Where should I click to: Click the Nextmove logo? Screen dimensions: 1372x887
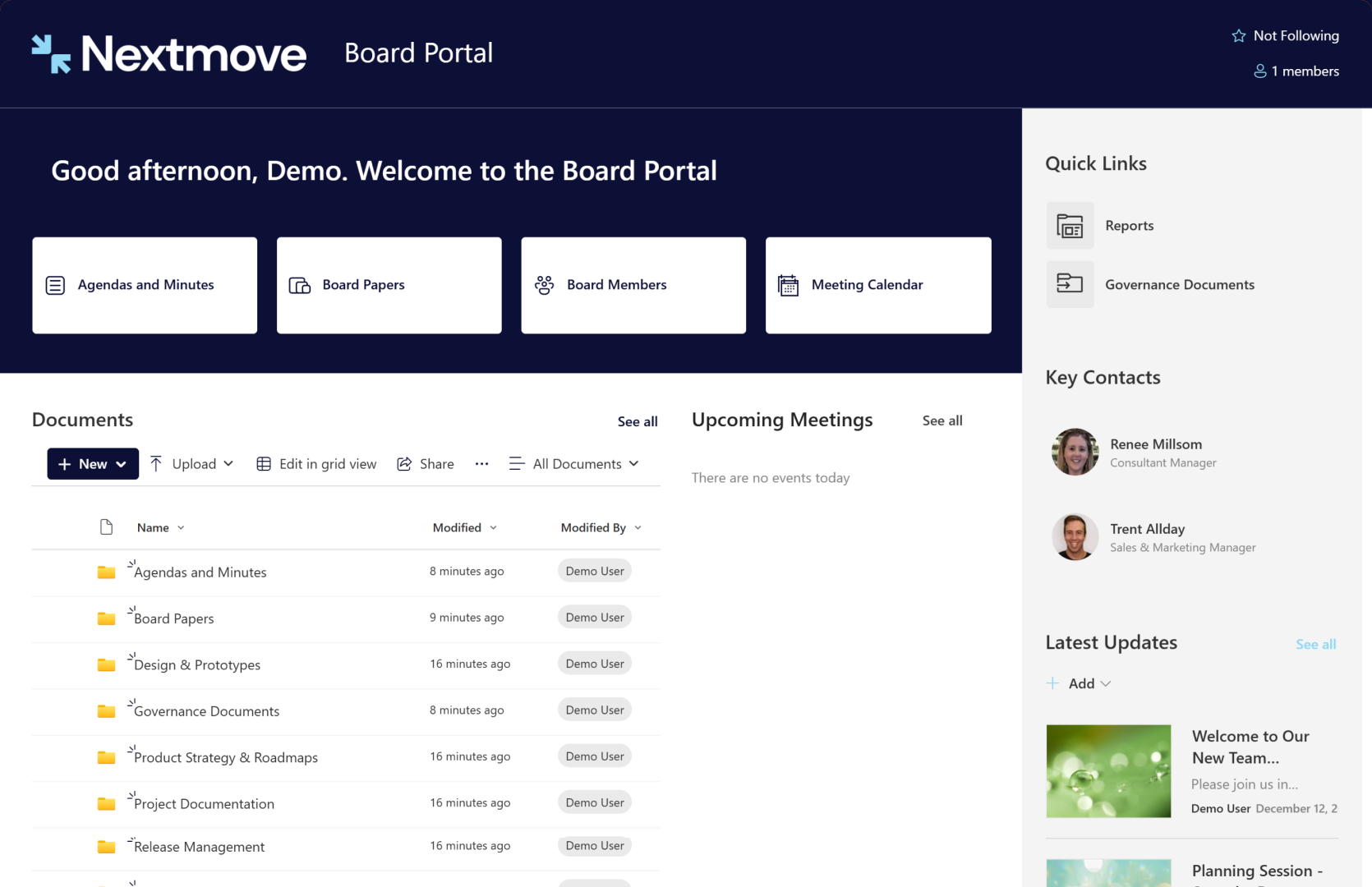(169, 54)
